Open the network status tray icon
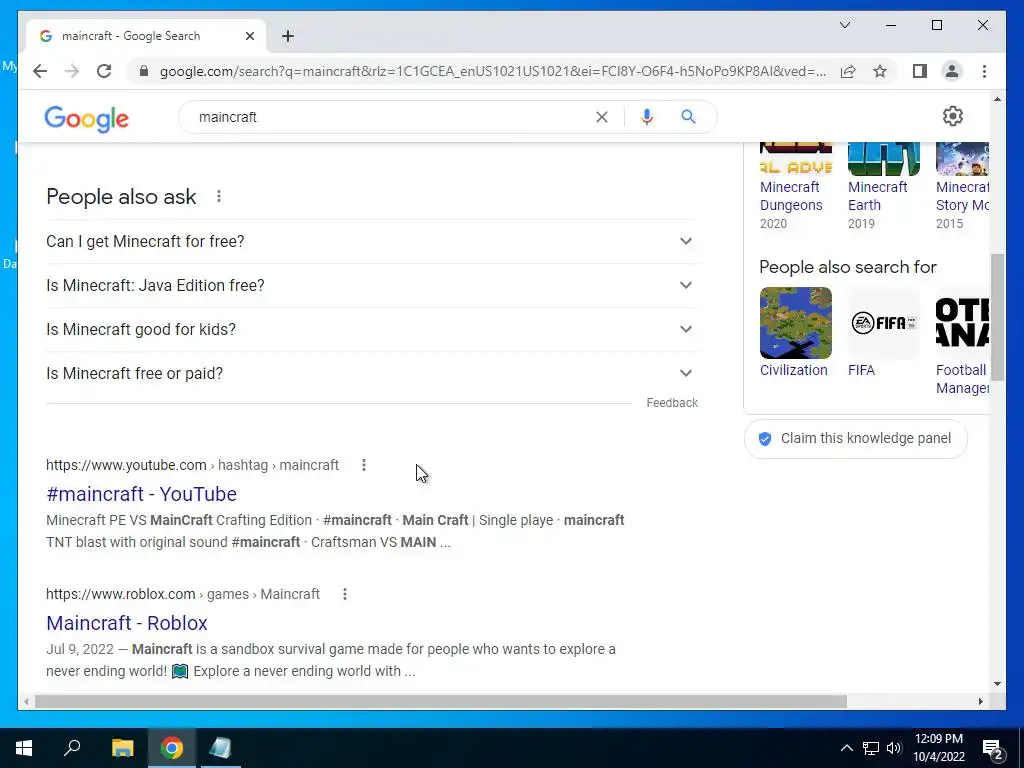The width and height of the screenshot is (1024, 768). (x=871, y=748)
